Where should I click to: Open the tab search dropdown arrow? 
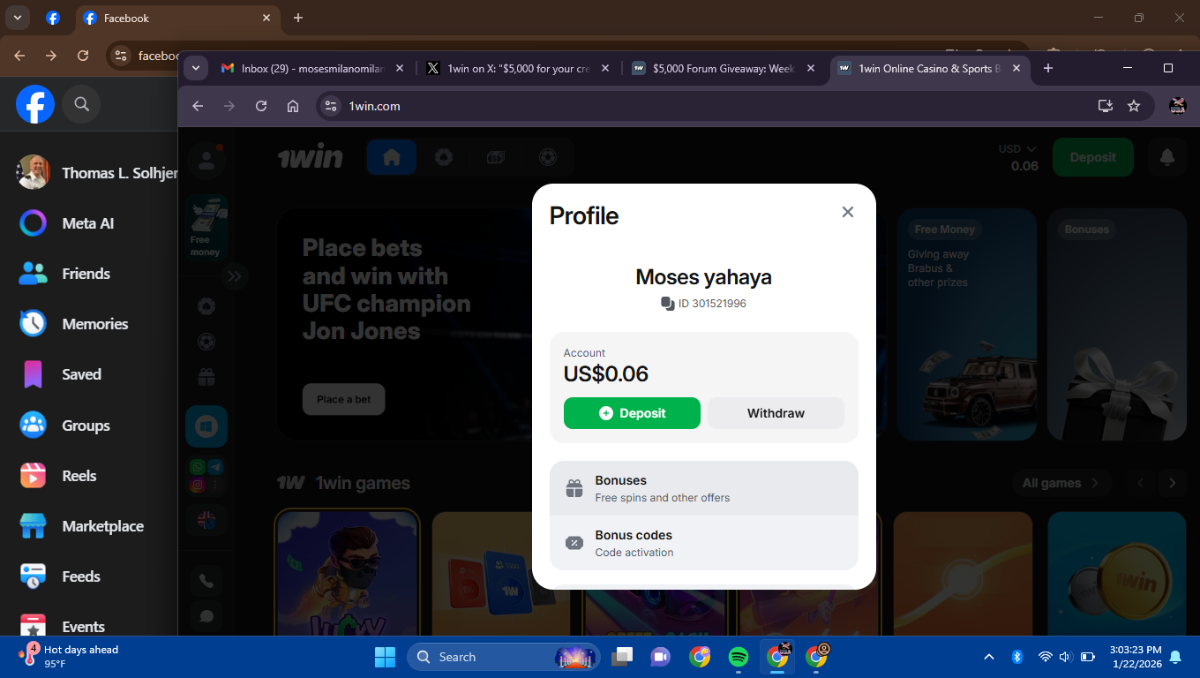[x=196, y=69]
